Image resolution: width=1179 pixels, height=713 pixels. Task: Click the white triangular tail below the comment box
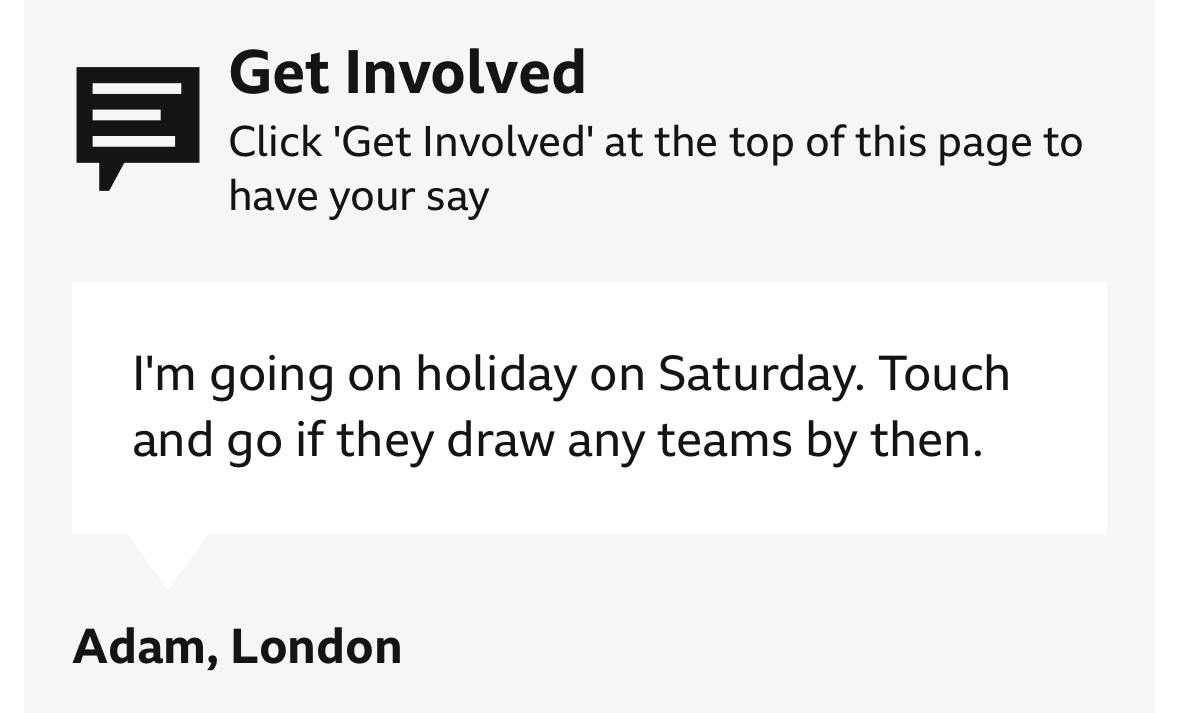click(x=167, y=556)
